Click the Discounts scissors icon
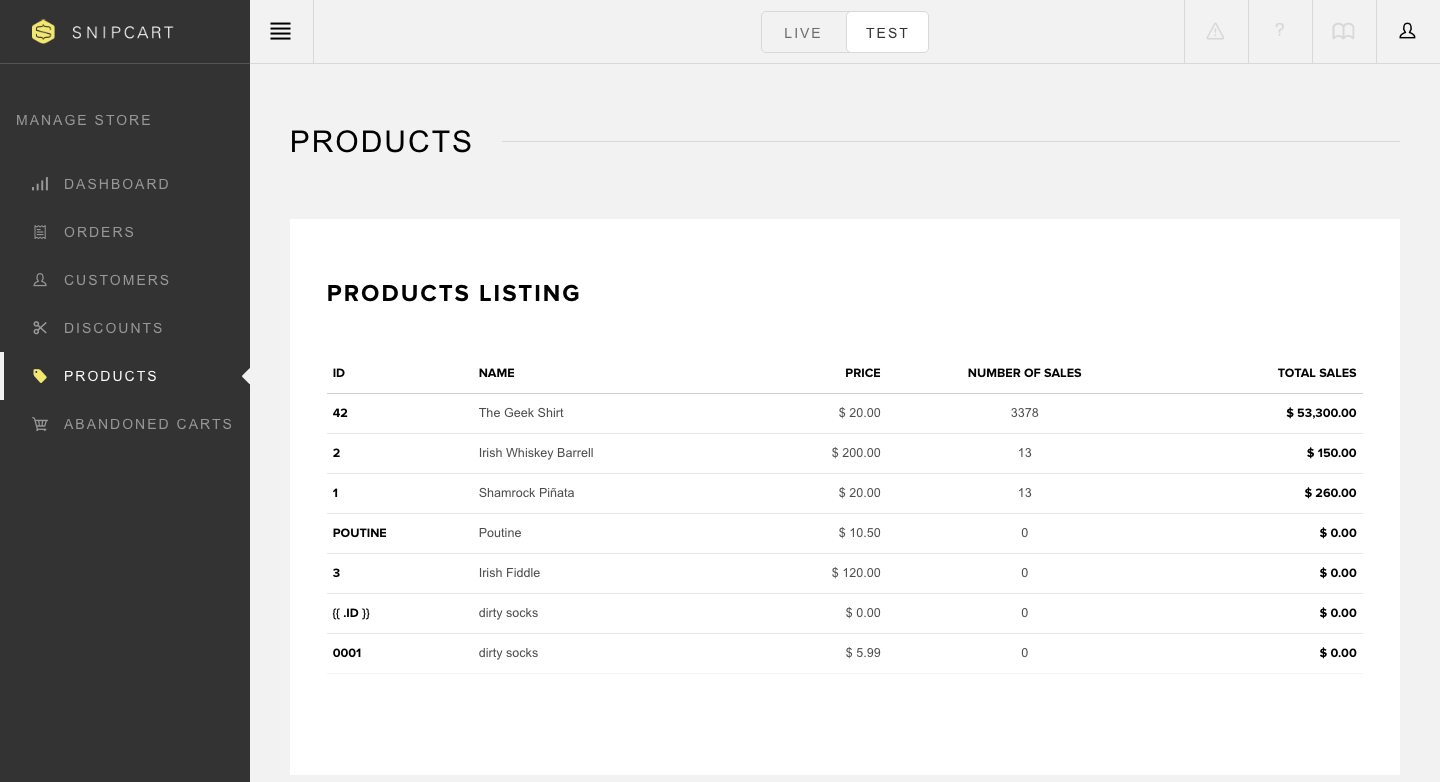The width and height of the screenshot is (1440, 782). point(40,328)
